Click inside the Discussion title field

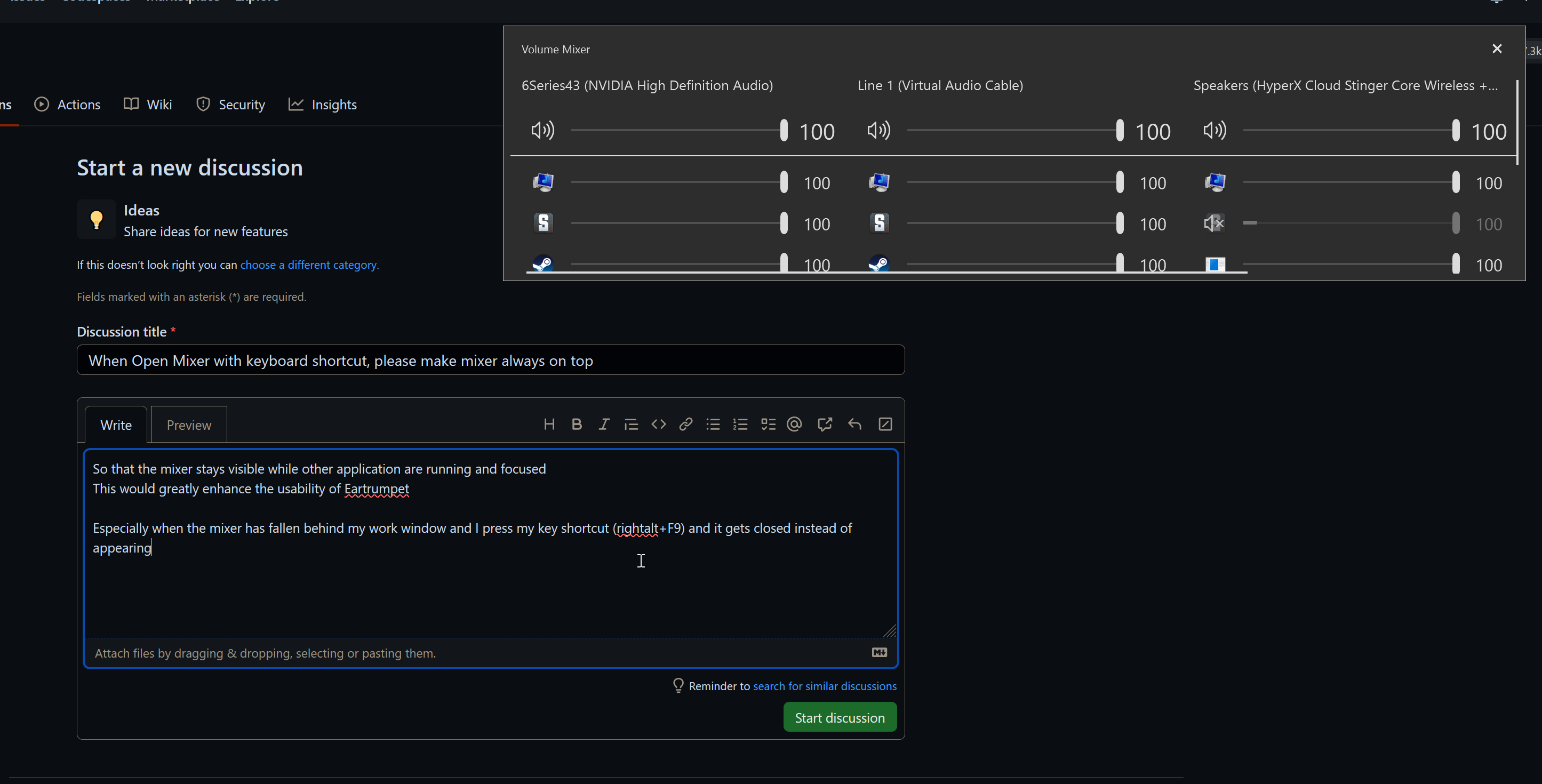[491, 359]
